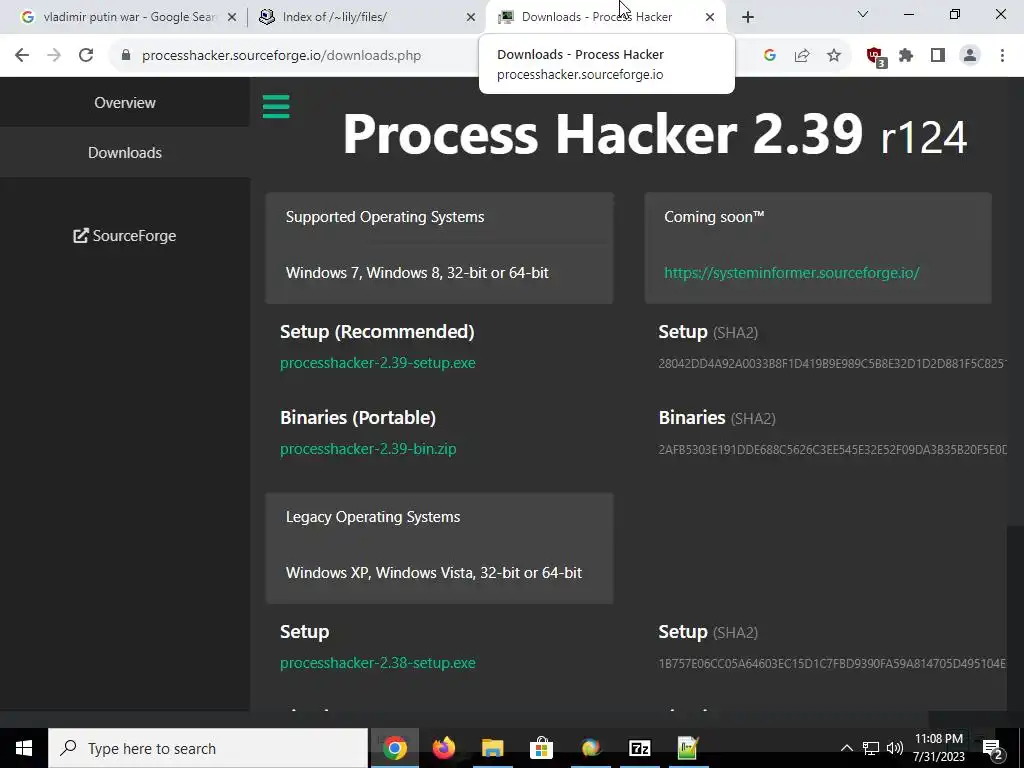This screenshot has width=1024, height=768.
Task: Close the Index of /~lily/files/ tab
Action: pos(471,17)
